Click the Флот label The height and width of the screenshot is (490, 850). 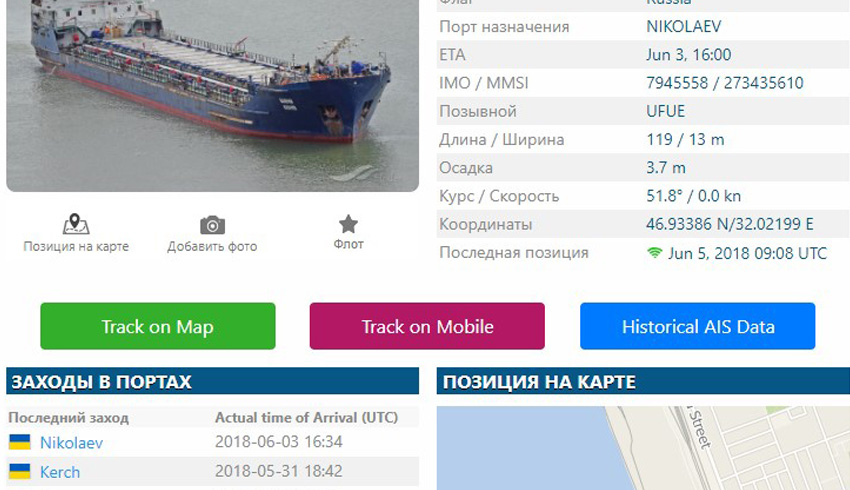point(349,244)
